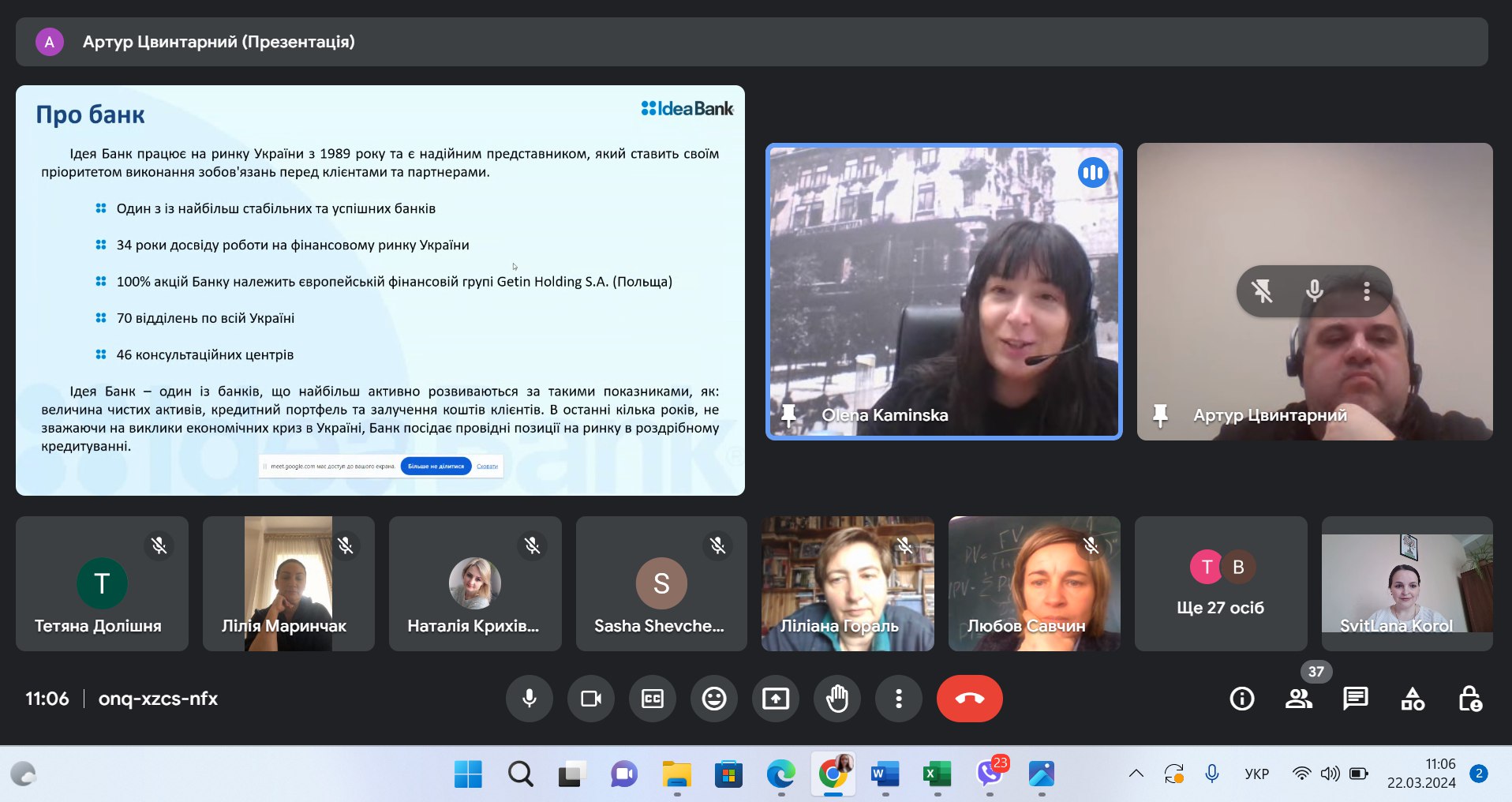Turn off the camera
Screen dimensions: 1512x802
click(591, 699)
